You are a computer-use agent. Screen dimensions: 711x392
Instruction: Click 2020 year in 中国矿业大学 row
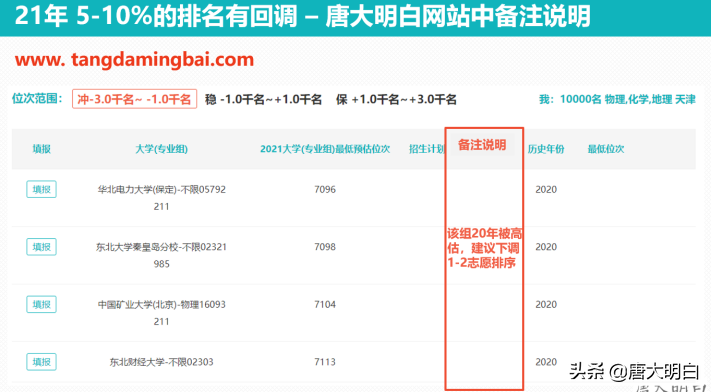click(546, 304)
